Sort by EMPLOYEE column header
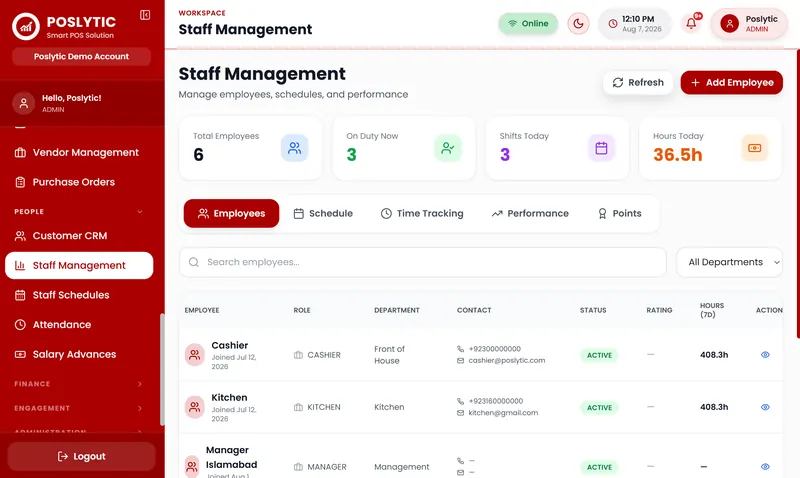 click(202, 310)
